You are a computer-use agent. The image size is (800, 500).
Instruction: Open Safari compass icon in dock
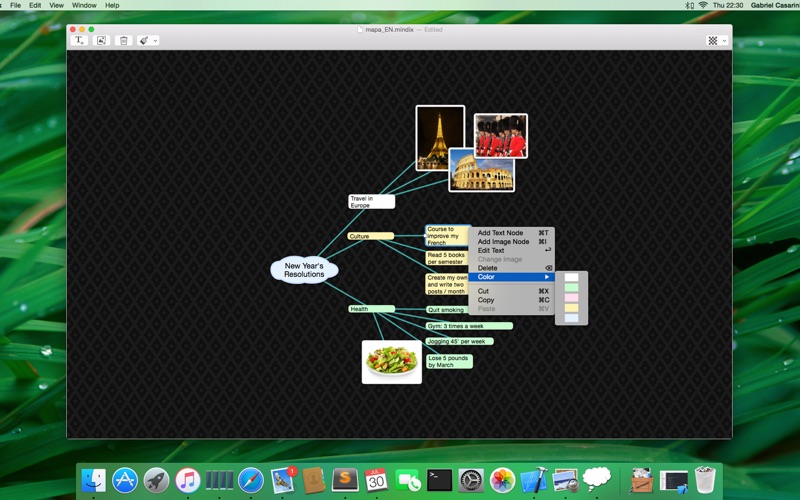tap(251, 481)
